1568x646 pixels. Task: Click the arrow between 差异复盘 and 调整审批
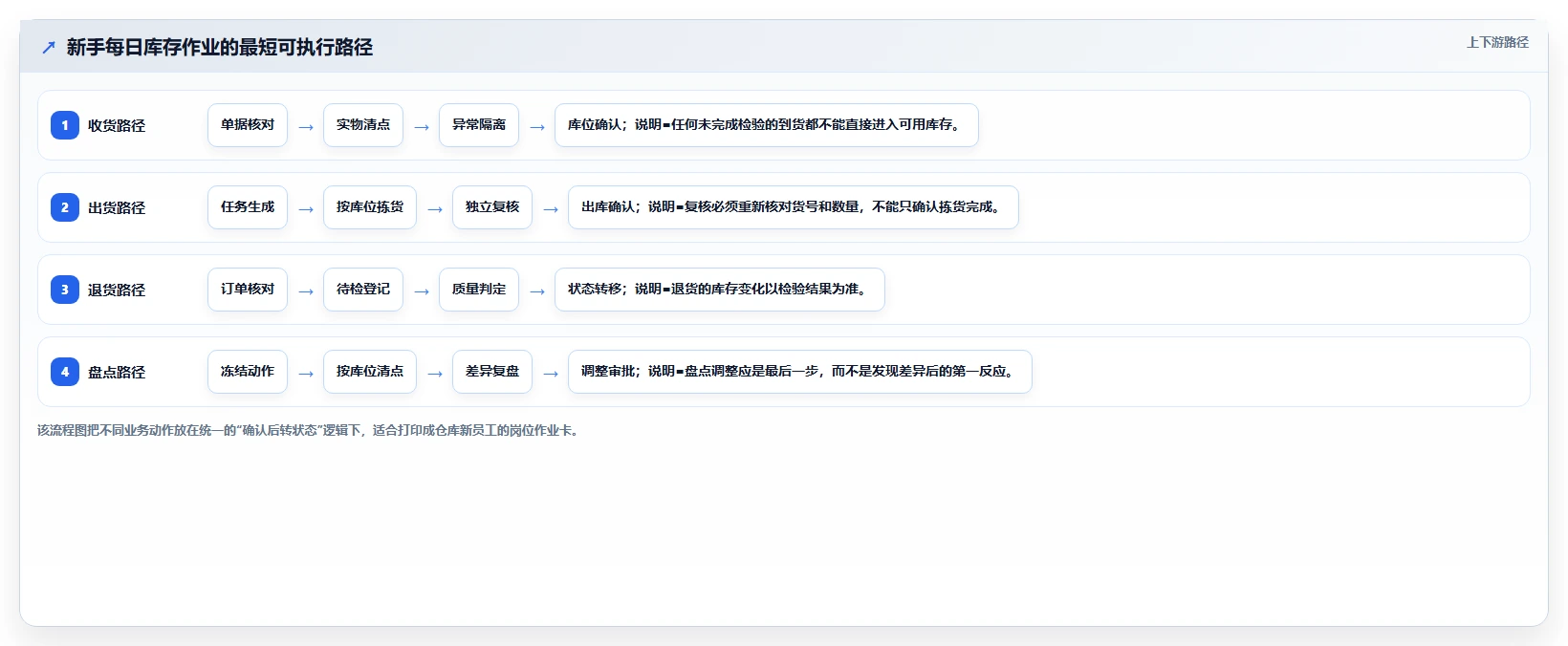pos(551,374)
